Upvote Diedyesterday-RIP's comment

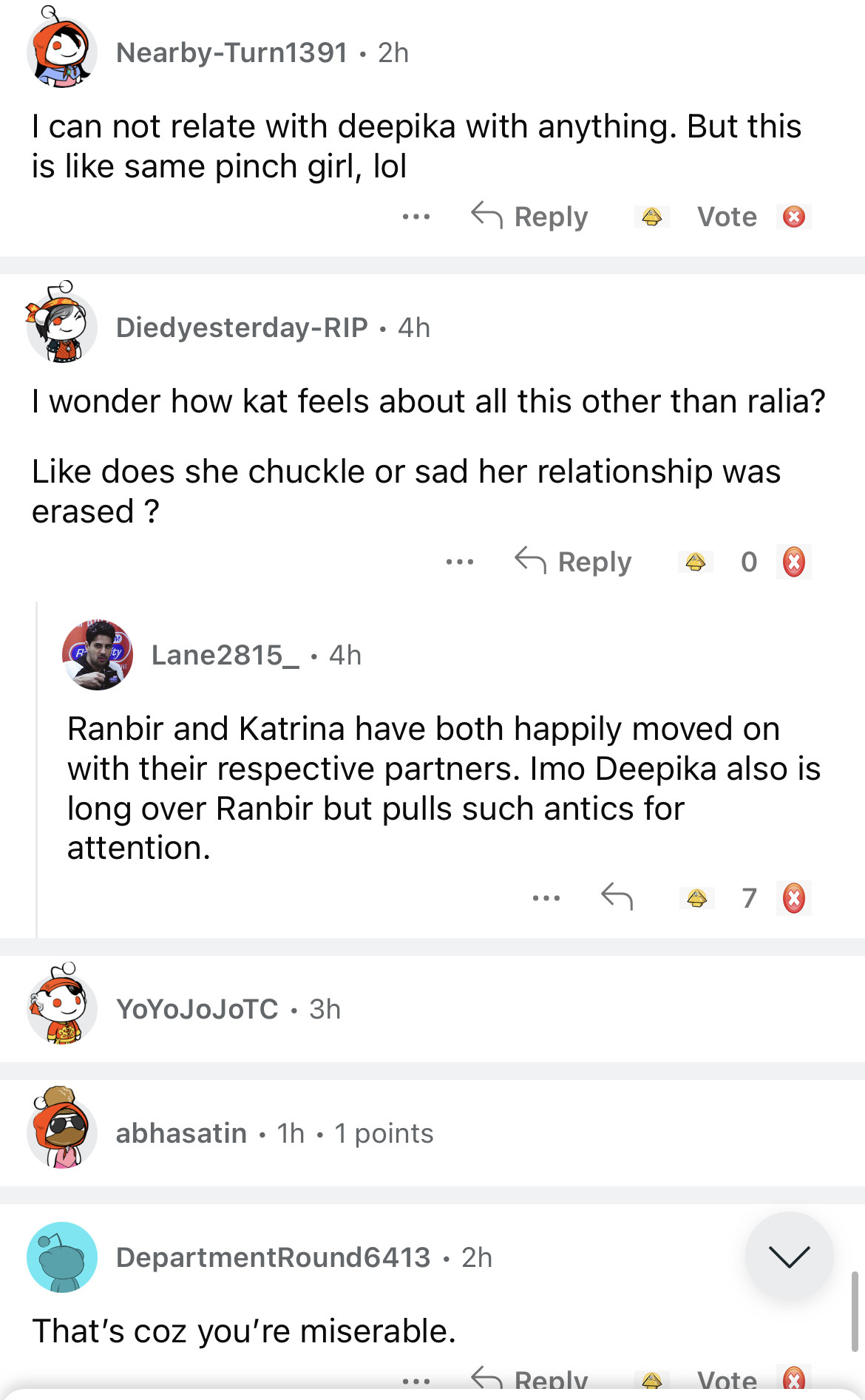pyautogui.click(x=695, y=562)
